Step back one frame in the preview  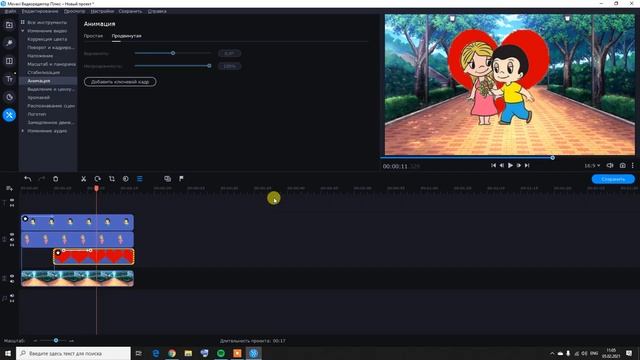pyautogui.click(x=502, y=165)
